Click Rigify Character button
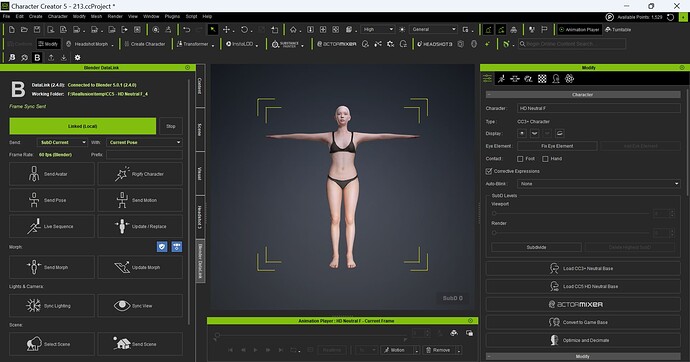 (140, 174)
